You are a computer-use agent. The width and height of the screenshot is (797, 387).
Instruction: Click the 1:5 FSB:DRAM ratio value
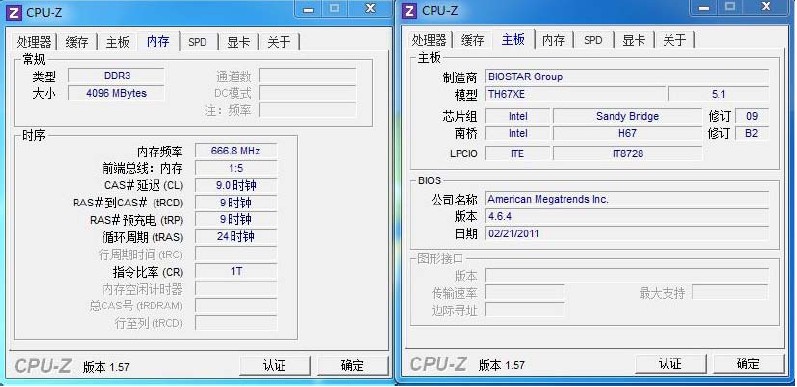236,168
